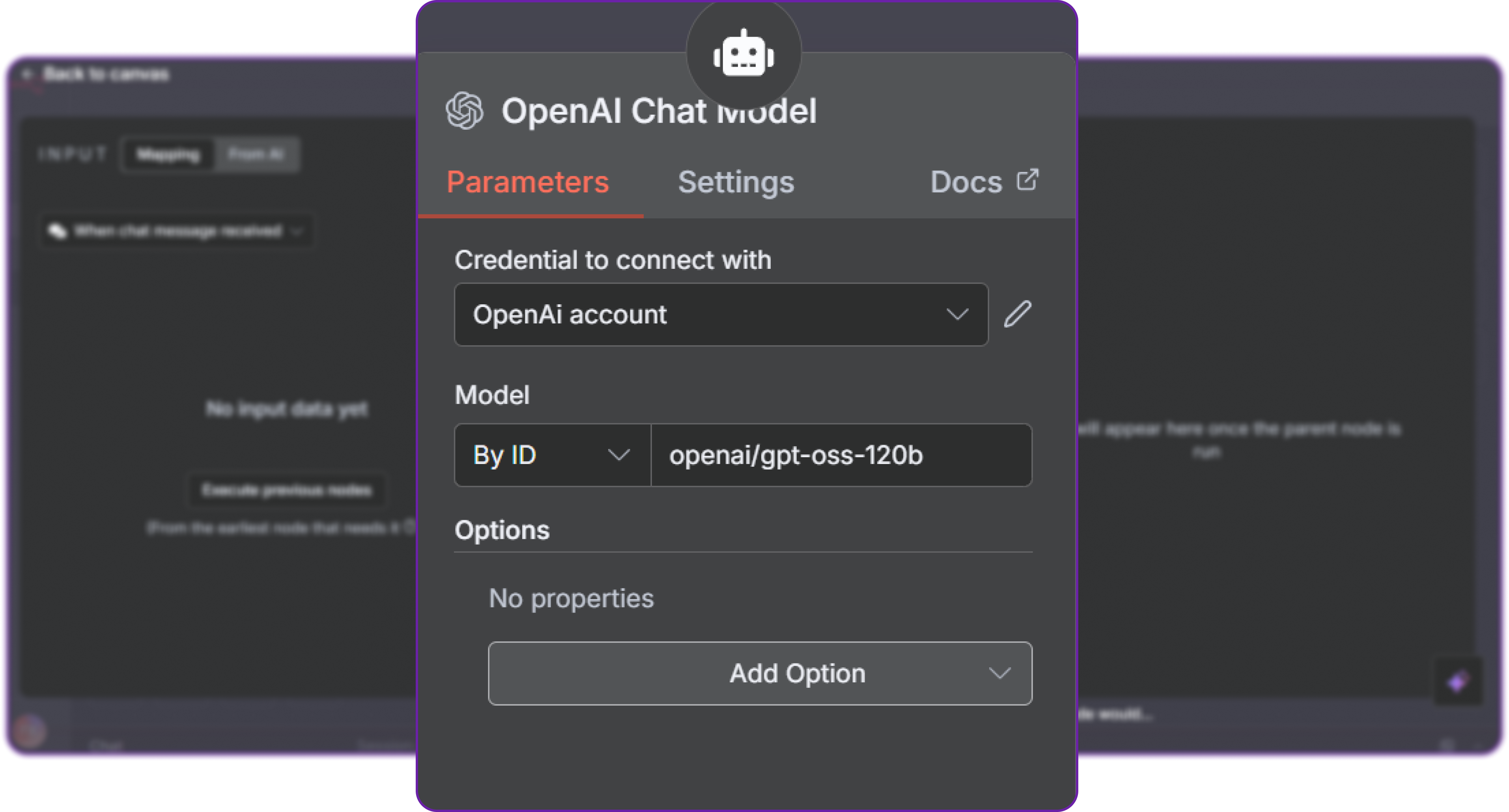Expand the By ID model mode dropdown
The image size is (1509, 812).
[x=552, y=455]
